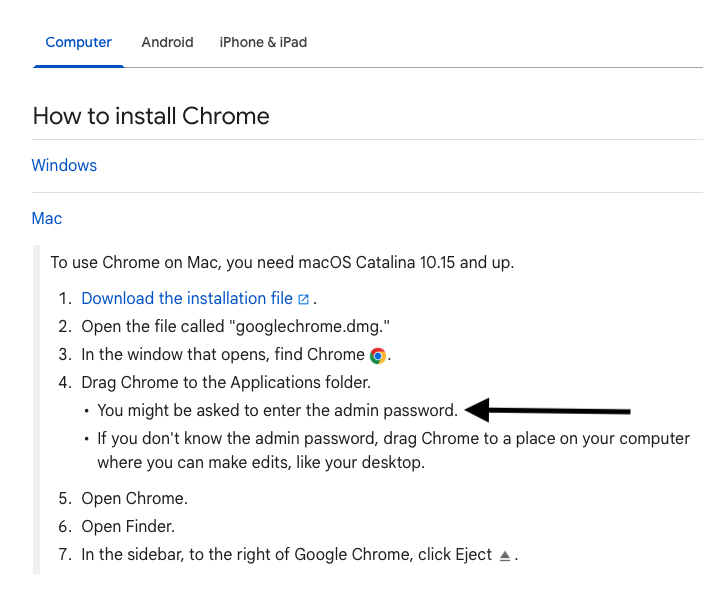Collapse the Mac install section
This screenshot has width=703, height=591.
pyautogui.click(x=47, y=218)
